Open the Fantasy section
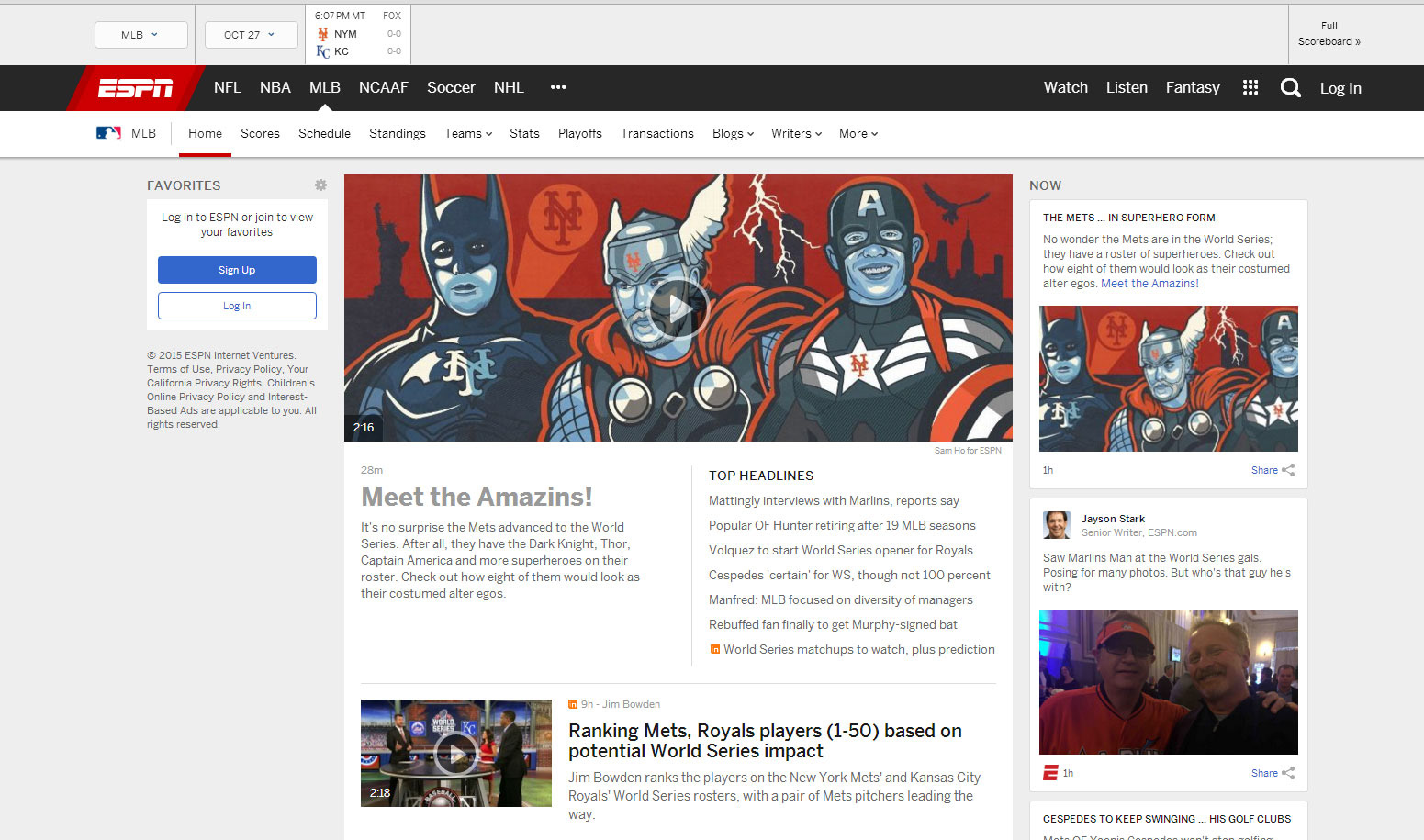Image resolution: width=1424 pixels, height=840 pixels. [1193, 87]
